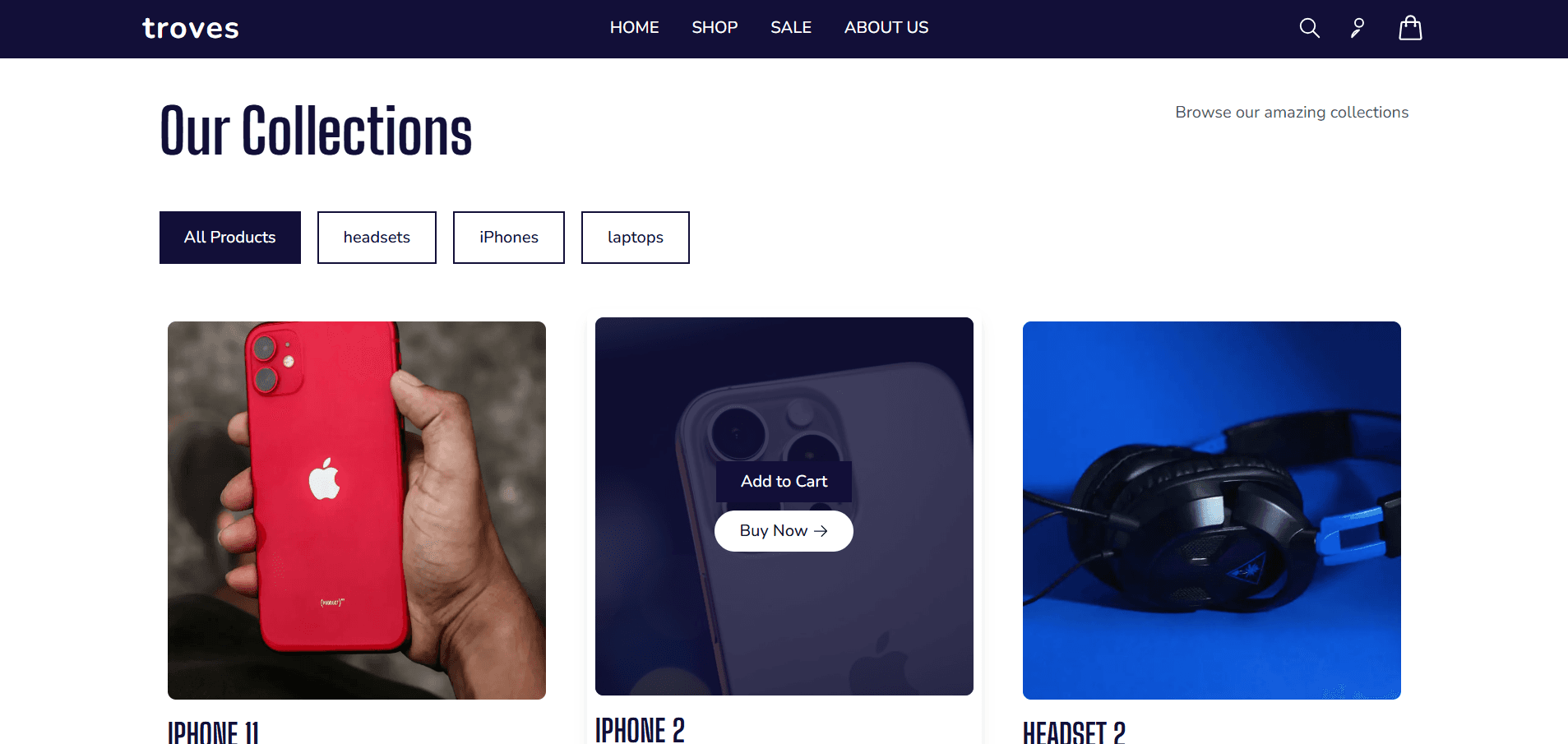Open the SALE menu item

click(x=791, y=28)
